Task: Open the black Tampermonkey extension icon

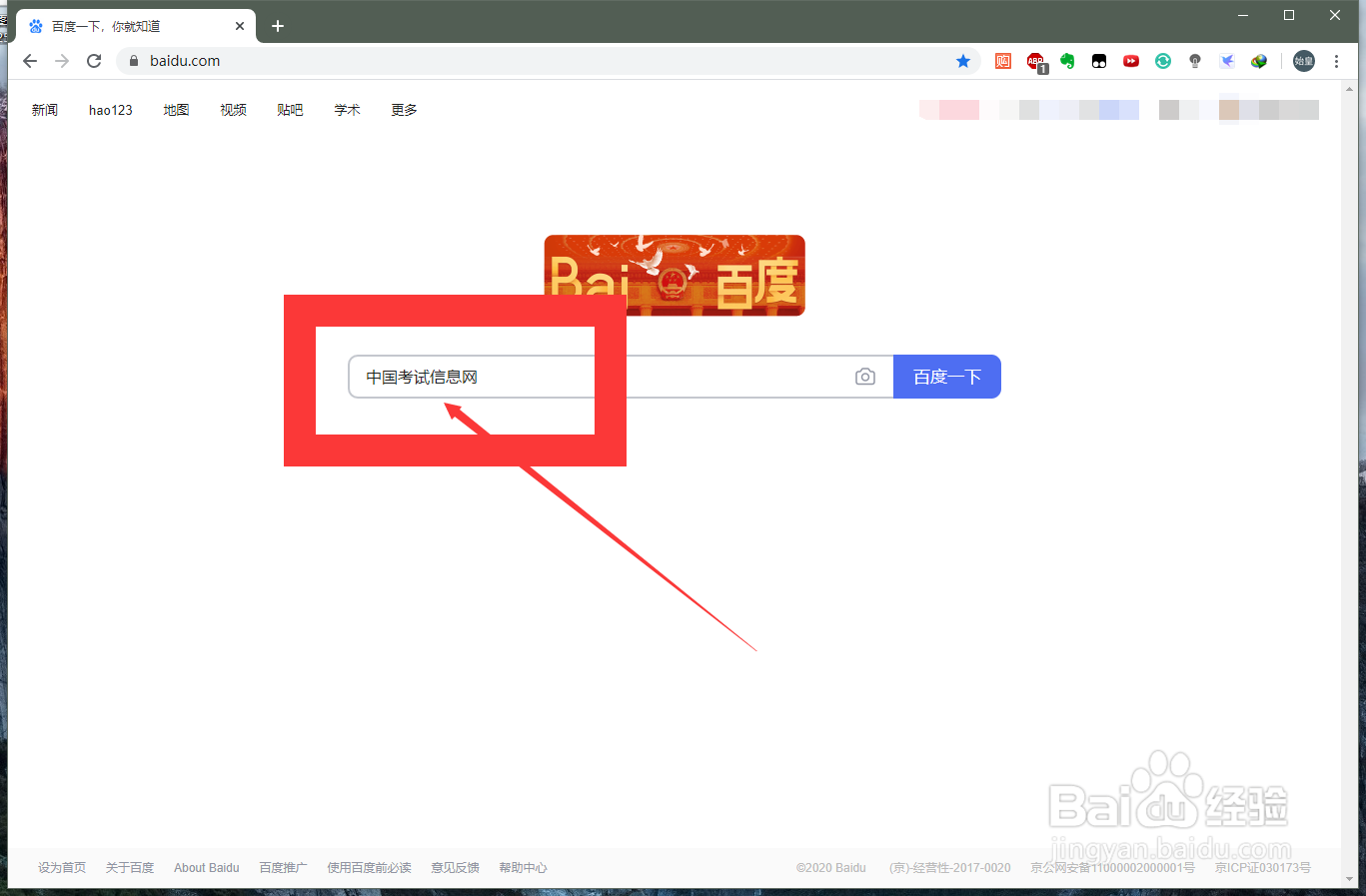Action: 1099,61
